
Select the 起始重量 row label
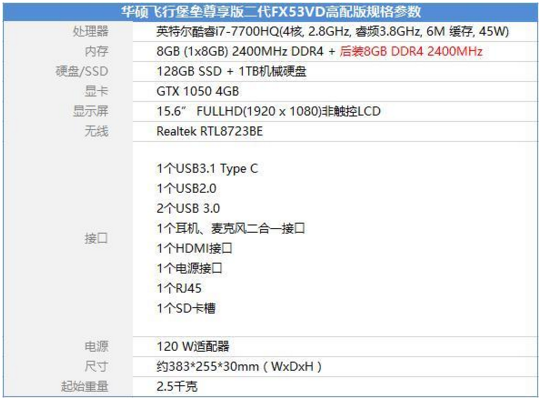click(85, 386)
